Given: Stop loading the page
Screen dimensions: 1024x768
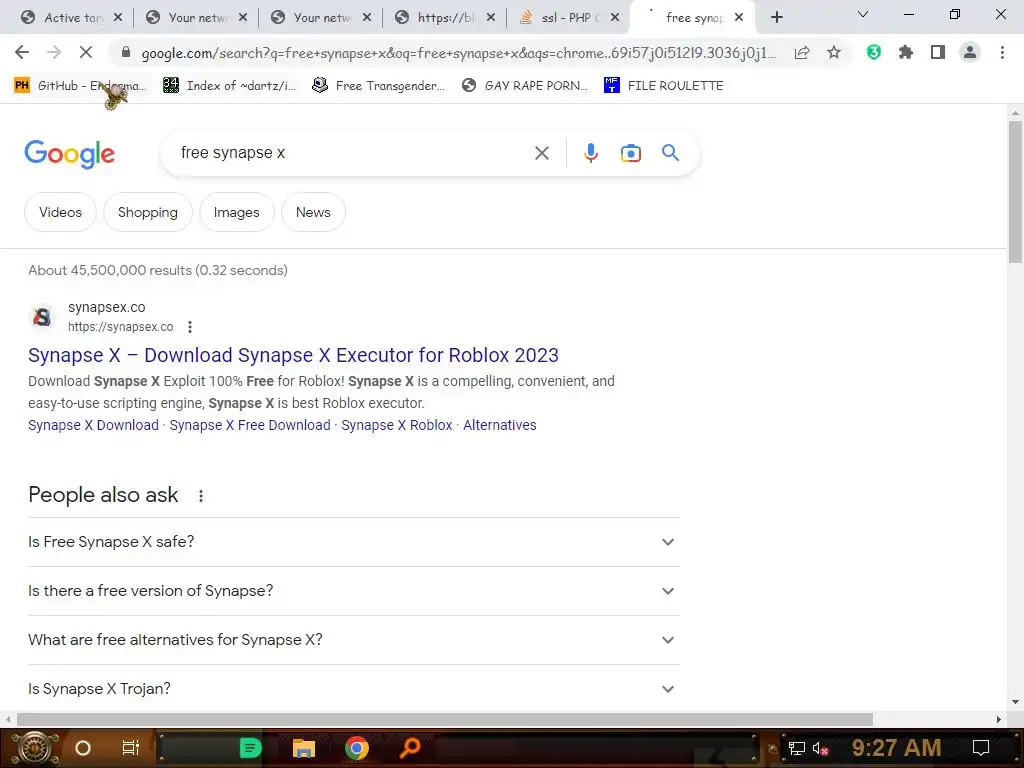Looking at the screenshot, I should click(x=86, y=52).
